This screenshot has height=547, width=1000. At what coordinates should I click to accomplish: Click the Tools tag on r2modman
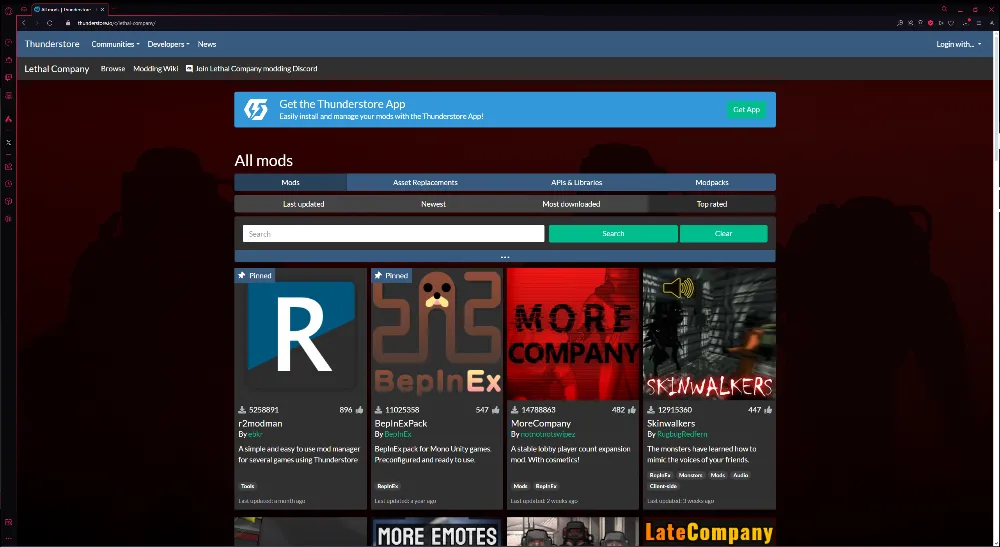click(x=247, y=486)
